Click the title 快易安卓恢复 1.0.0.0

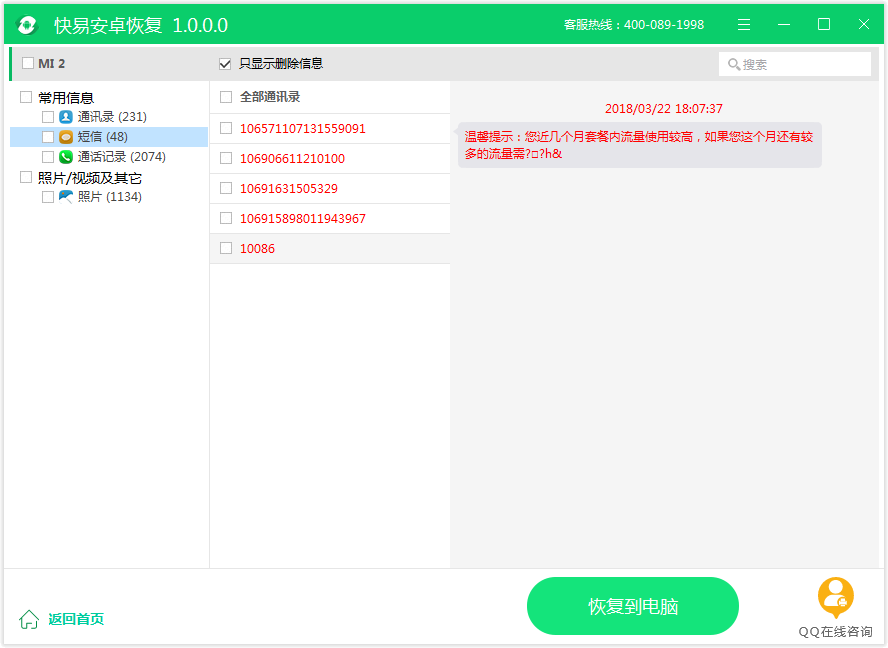(141, 25)
